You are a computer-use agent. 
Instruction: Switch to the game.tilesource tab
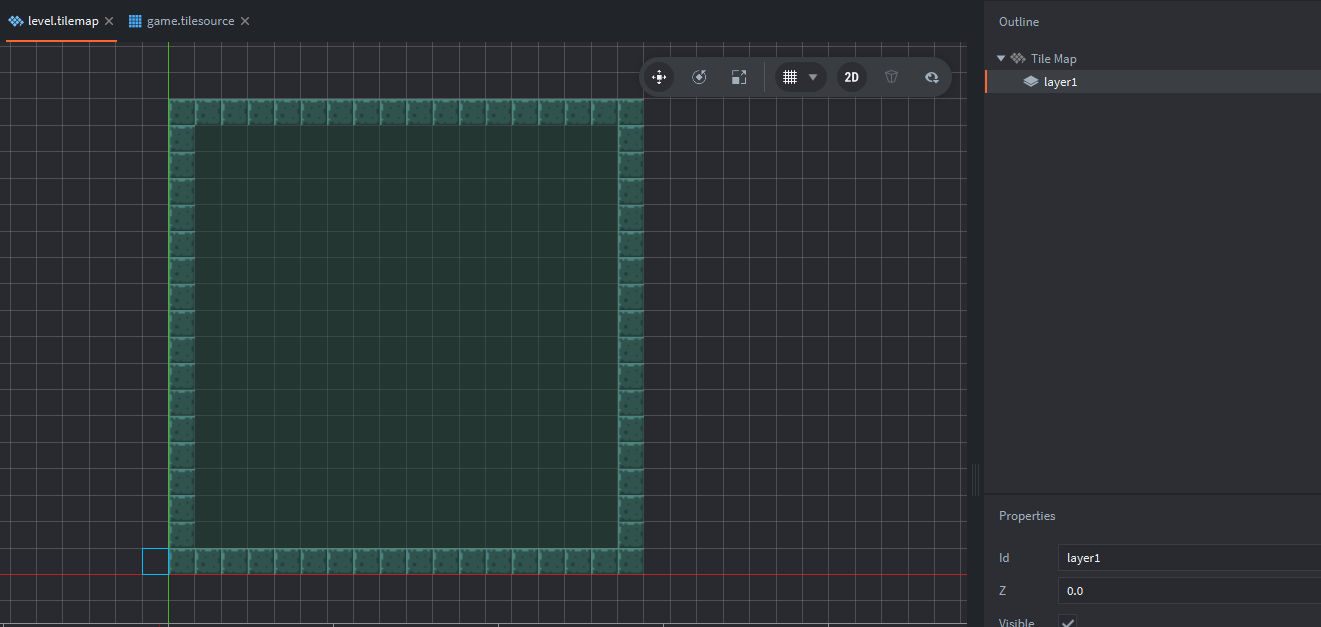click(190, 21)
